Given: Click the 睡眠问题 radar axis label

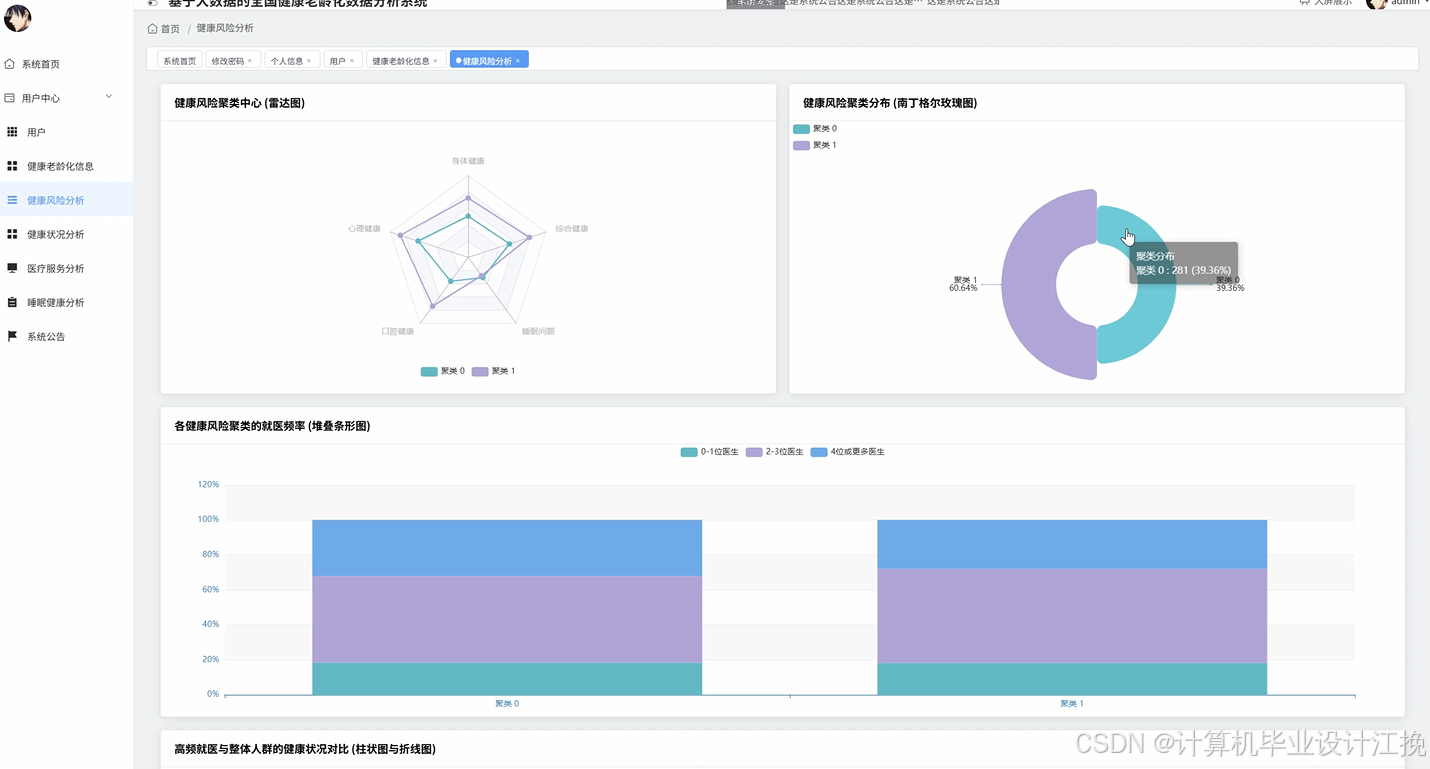Looking at the screenshot, I should [x=538, y=331].
